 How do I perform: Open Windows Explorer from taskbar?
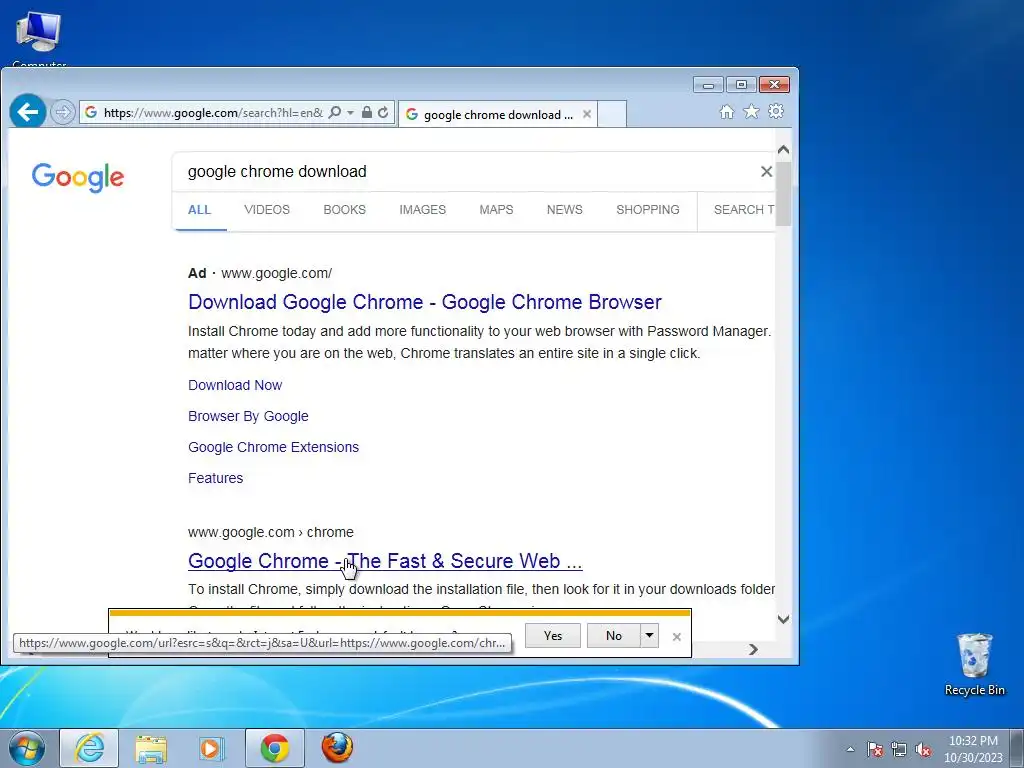tap(151, 749)
